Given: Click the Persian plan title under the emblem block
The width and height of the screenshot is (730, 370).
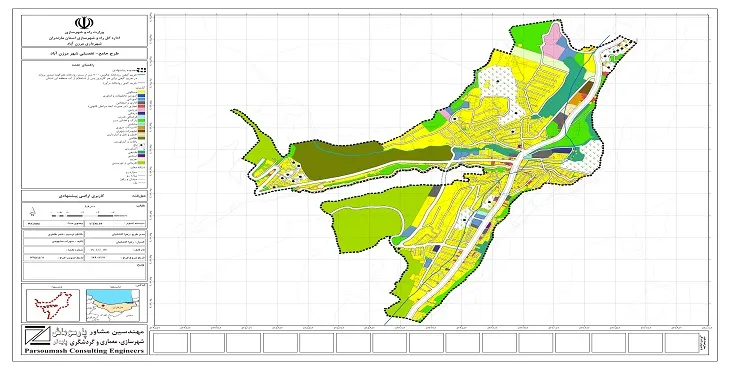Looking at the screenshot, I should tap(84, 54).
